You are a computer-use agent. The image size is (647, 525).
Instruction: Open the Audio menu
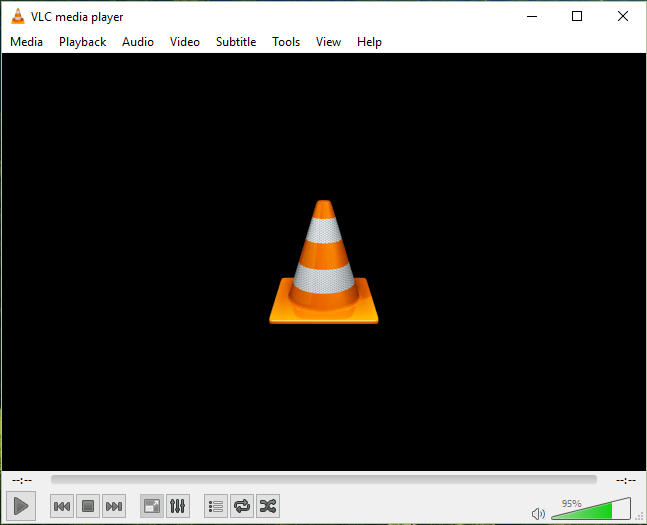(138, 42)
